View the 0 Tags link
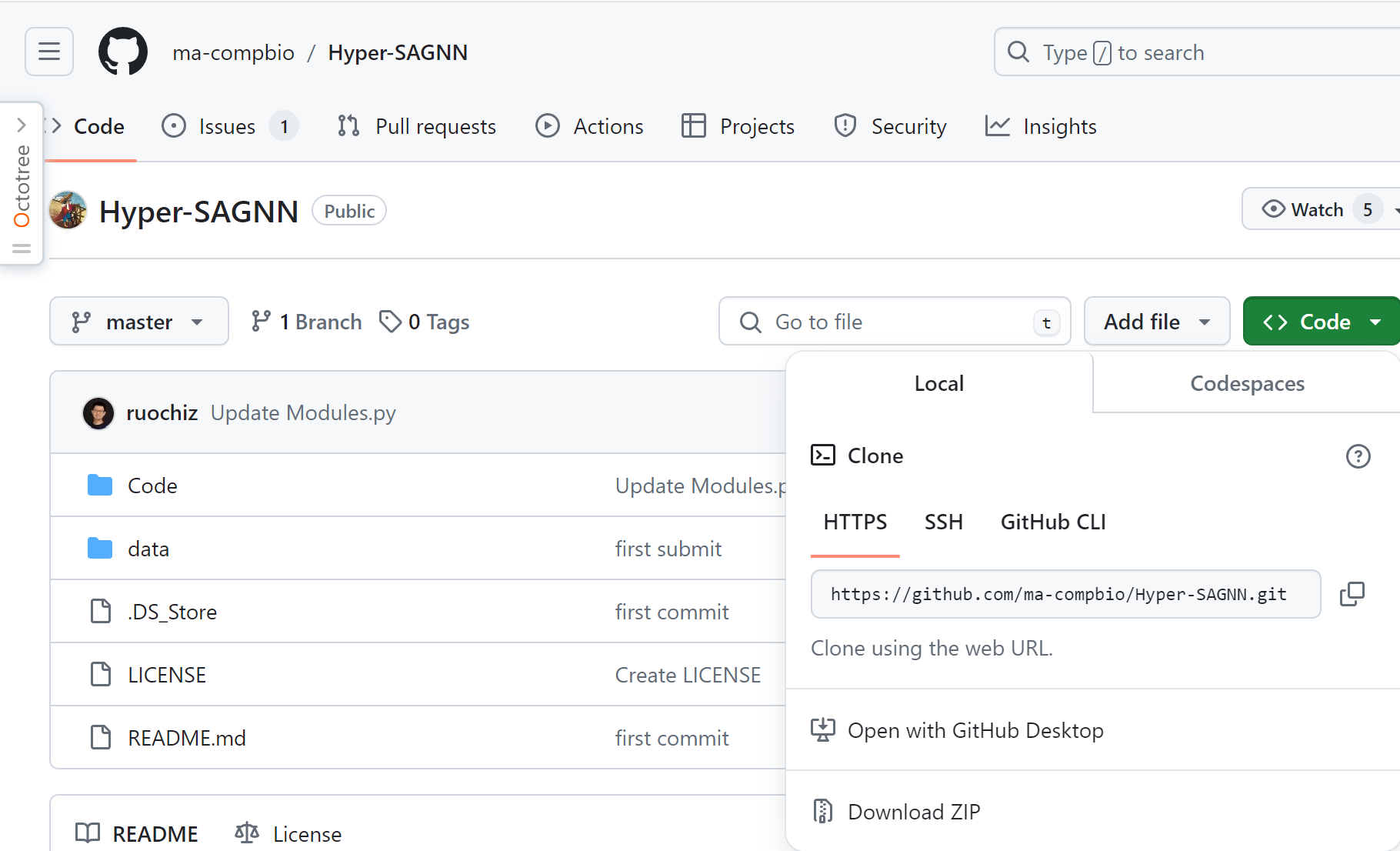This screenshot has width=1400, height=851. point(424,322)
